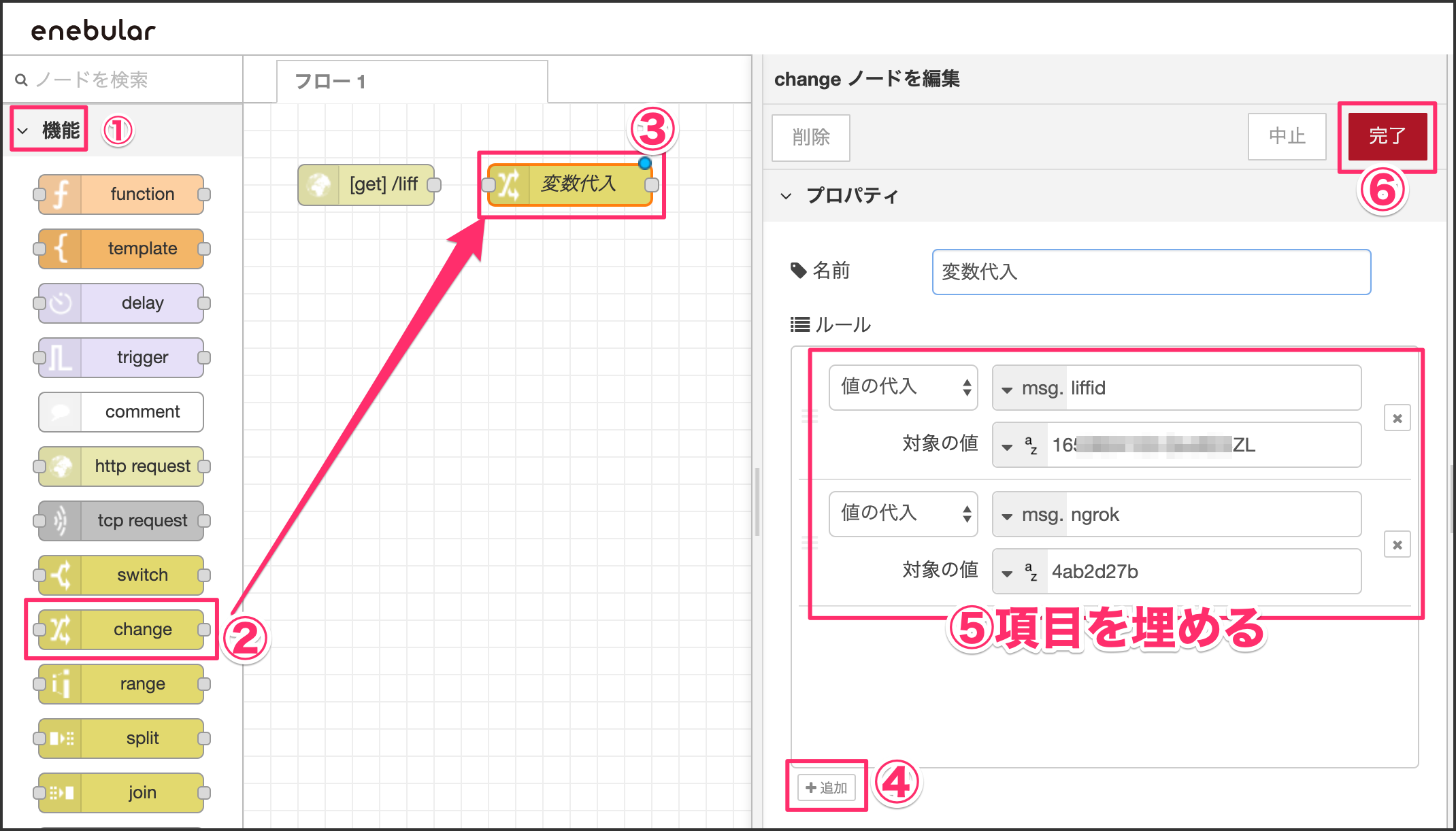Click output port of 変数代入 node

(x=652, y=185)
